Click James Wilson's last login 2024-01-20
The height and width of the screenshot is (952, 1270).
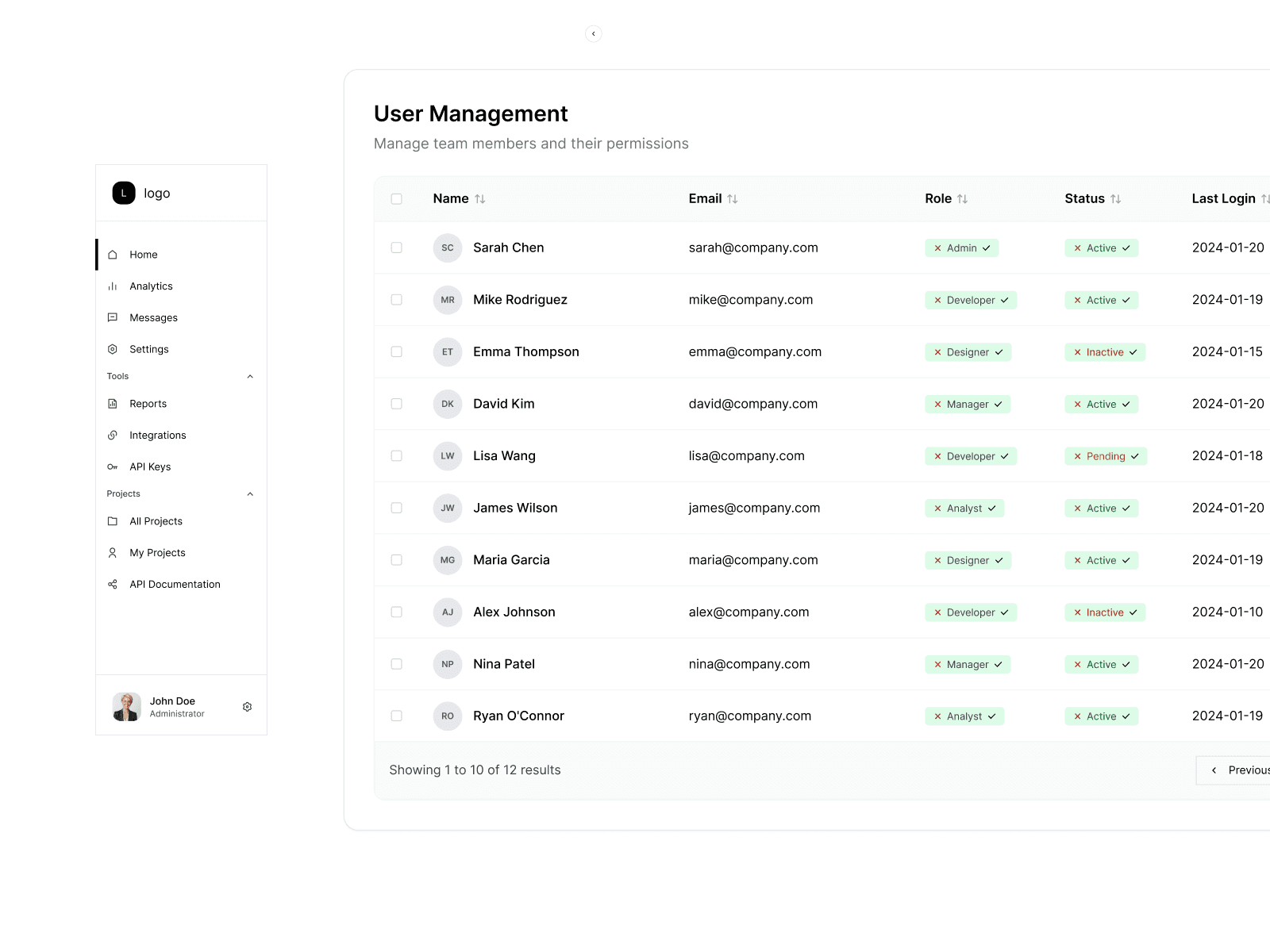[1228, 508]
